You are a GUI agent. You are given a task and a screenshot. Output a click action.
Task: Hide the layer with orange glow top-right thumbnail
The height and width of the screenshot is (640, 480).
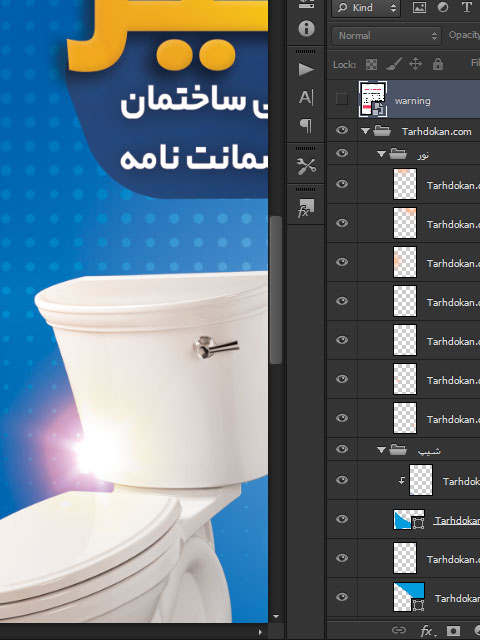pyautogui.click(x=342, y=223)
